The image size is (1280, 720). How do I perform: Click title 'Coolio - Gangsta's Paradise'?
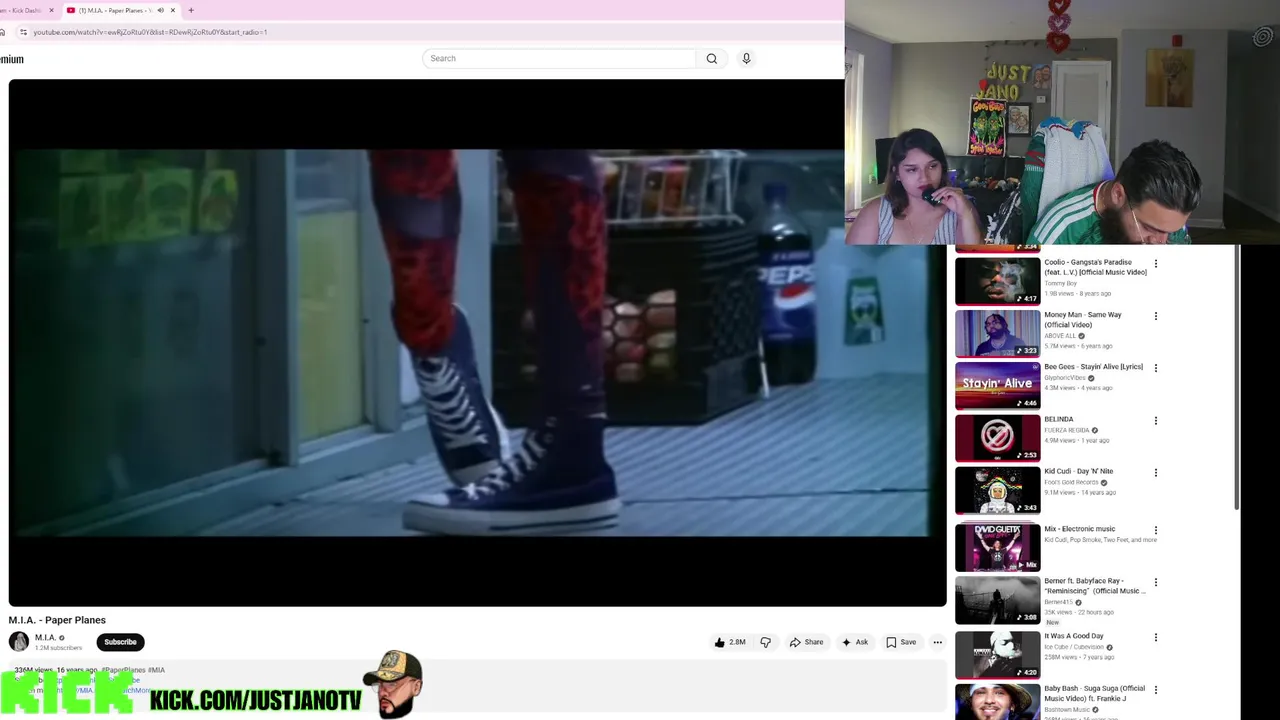(1095, 267)
